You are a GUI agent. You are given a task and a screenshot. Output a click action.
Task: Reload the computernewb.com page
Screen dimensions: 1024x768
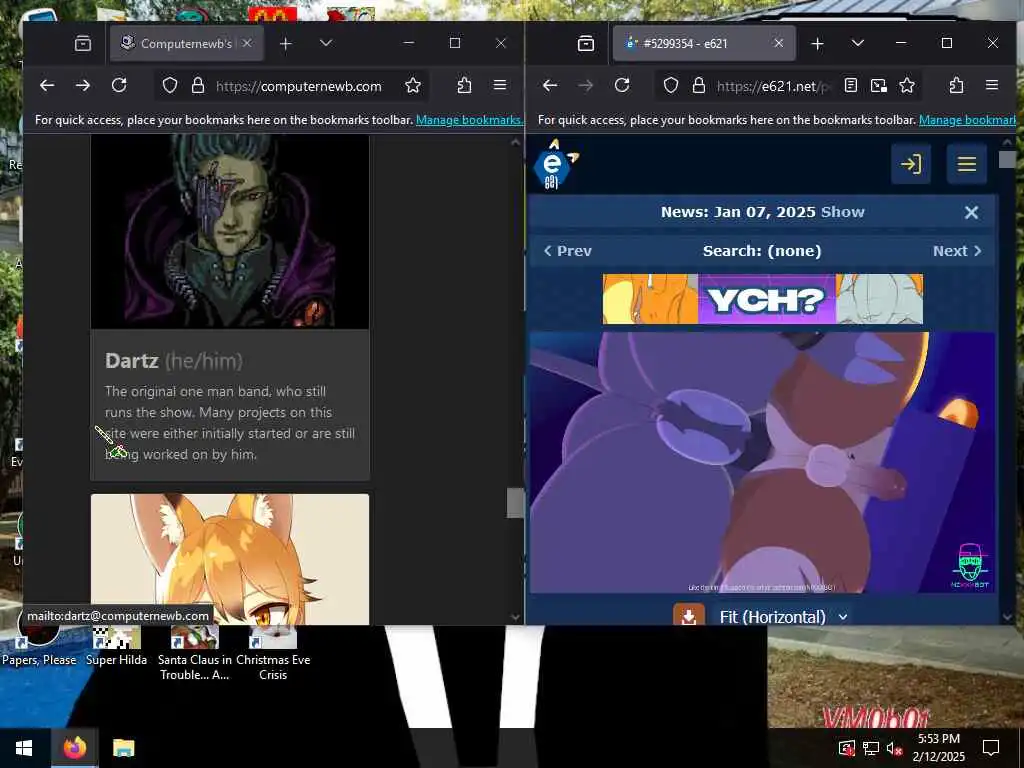point(119,86)
